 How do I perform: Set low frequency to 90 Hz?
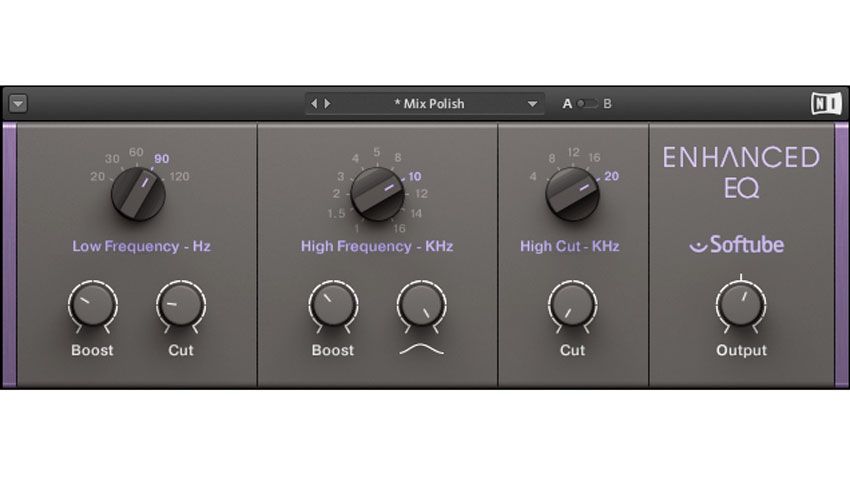point(162,159)
